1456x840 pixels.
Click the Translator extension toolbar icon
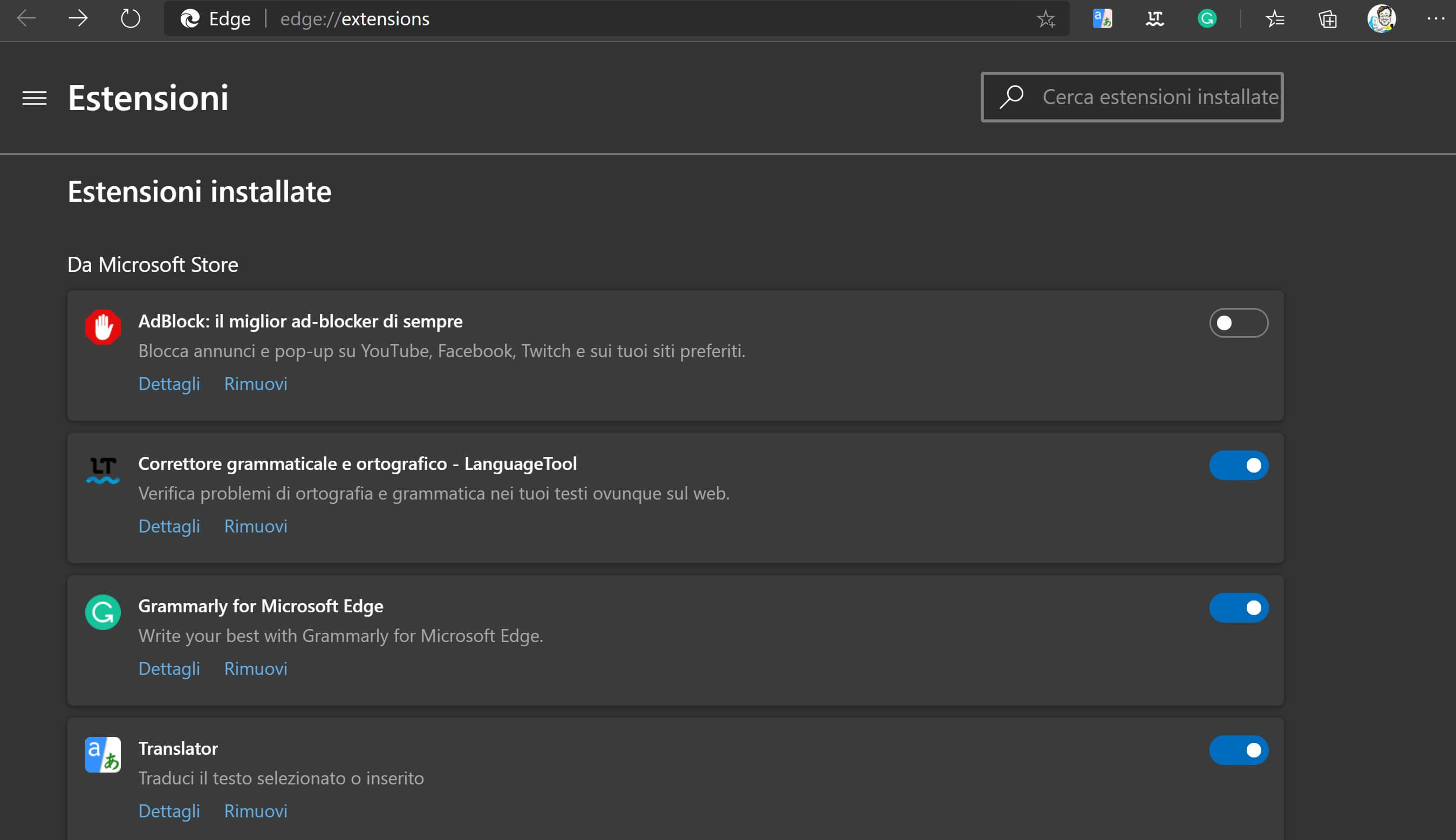pos(1102,19)
